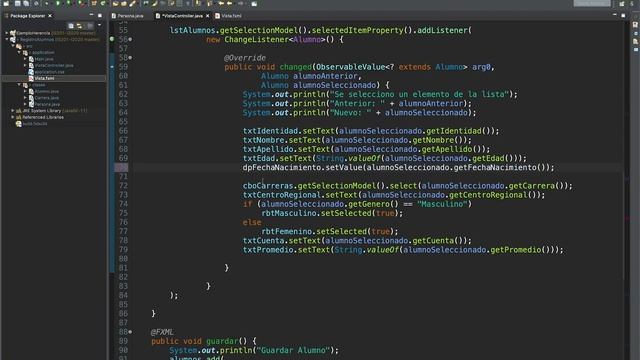Image resolution: width=640 pixels, height=360 pixels.
Task: Run the program with the green Run icon
Action: point(58,4)
